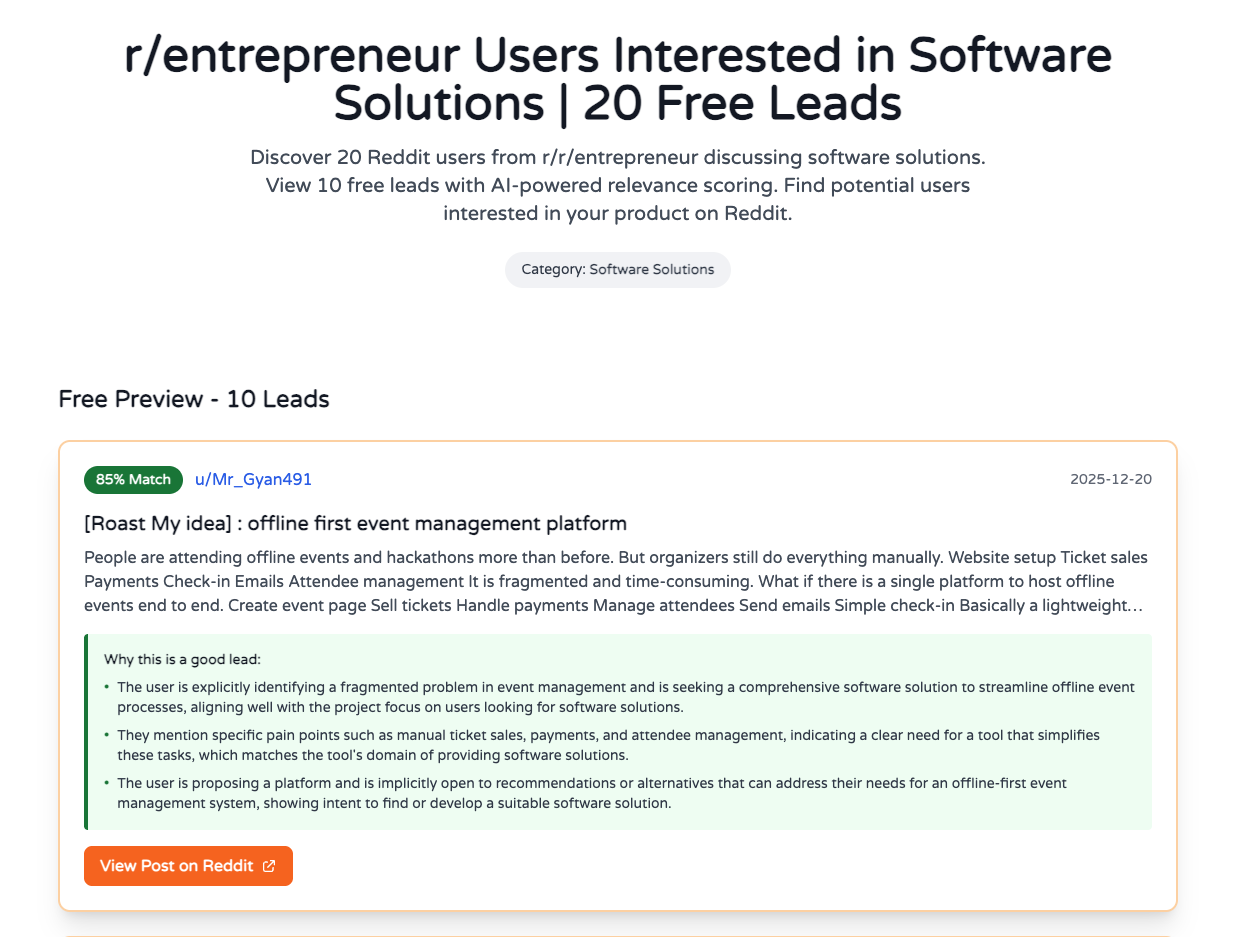
Task: Click the external link icon on orange button
Action: (269, 866)
